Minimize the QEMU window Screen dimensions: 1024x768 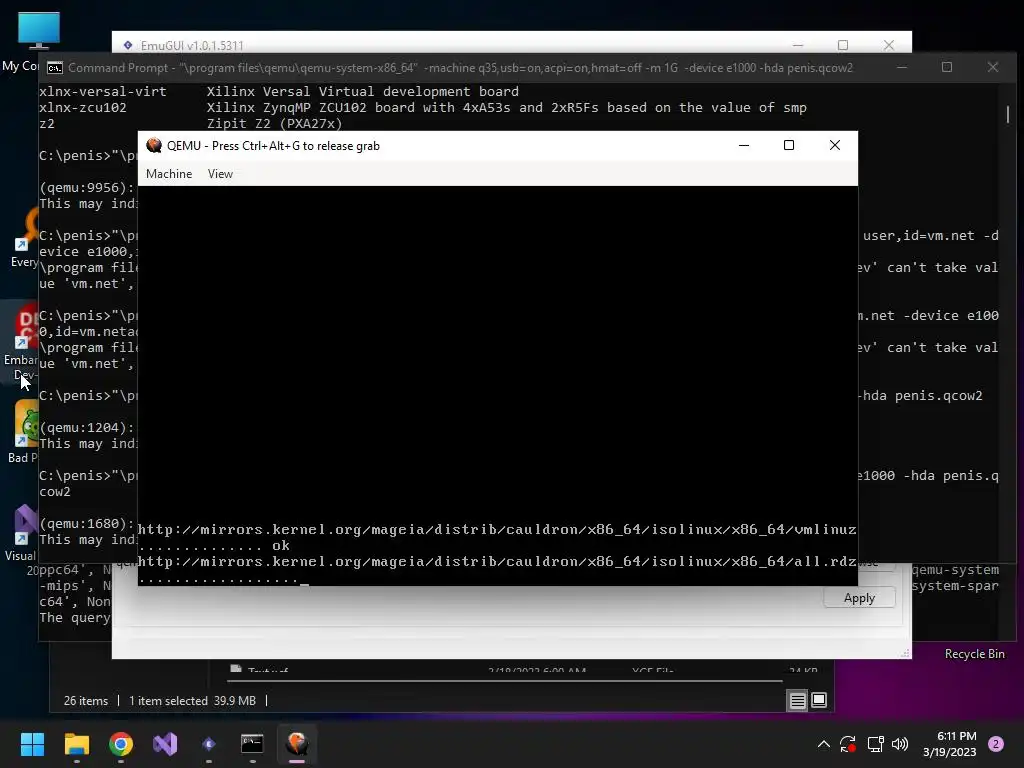744,145
